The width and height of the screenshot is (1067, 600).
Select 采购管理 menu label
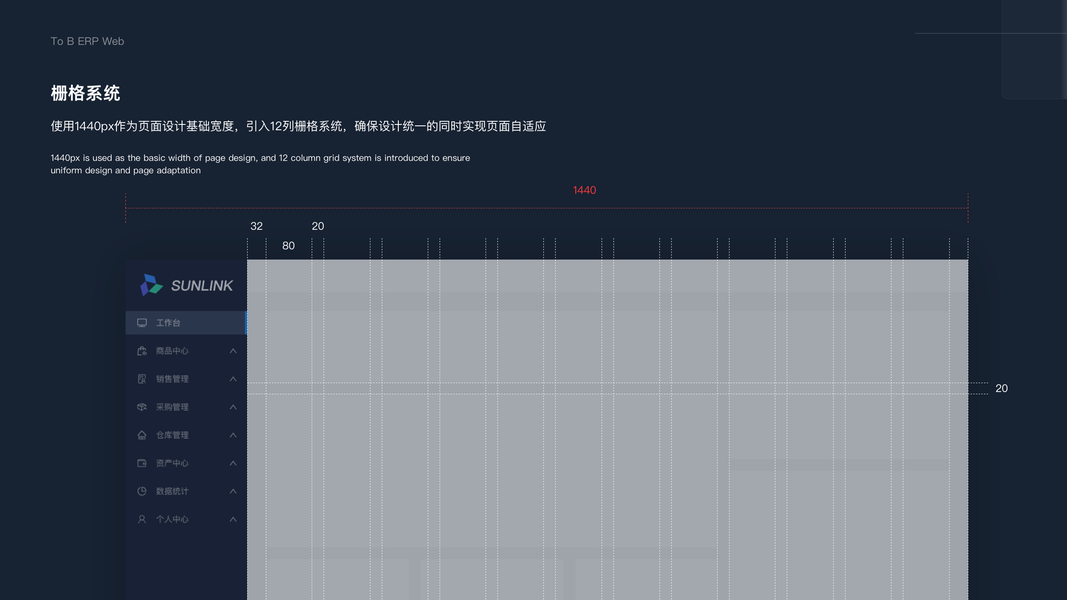pos(172,407)
